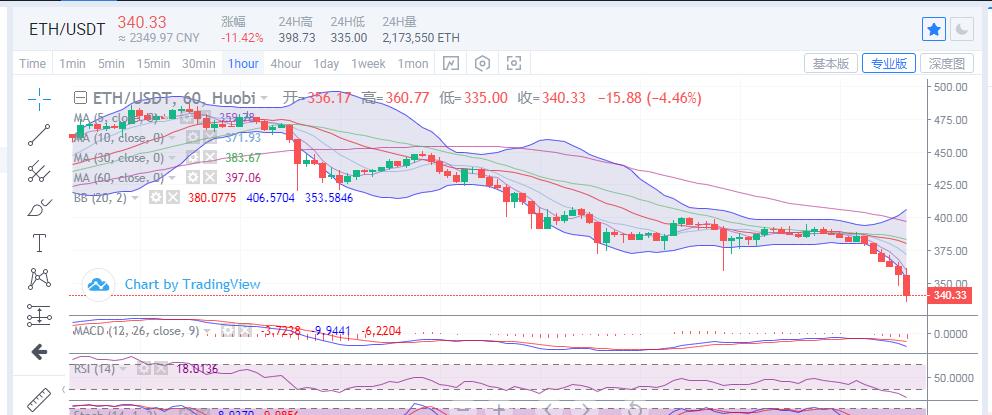The width and height of the screenshot is (992, 415).
Task: Open the pitchfork drawing tool
Action: (39, 170)
